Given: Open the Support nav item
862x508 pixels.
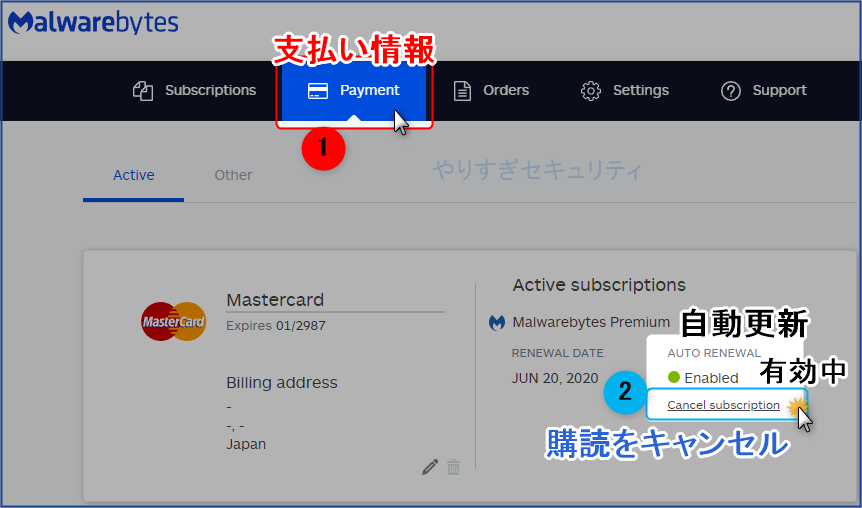Looking at the screenshot, I should click(764, 90).
